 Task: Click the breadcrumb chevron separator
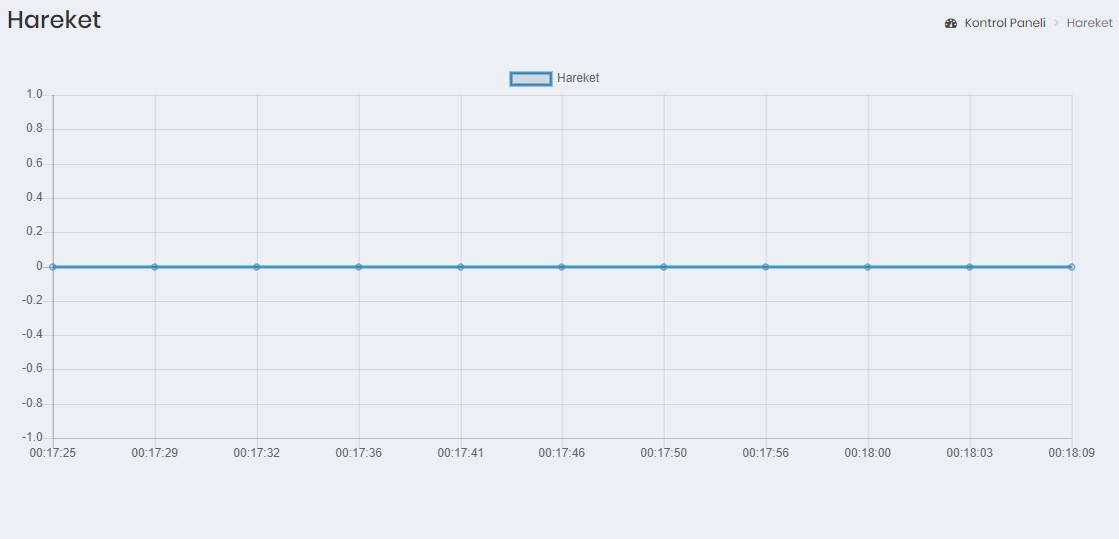pos(1056,23)
